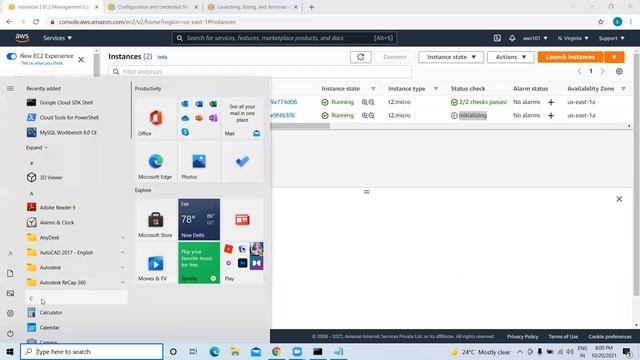Screen dimensions: 640x360
Task: Open N. Virginia region dropdown
Action: tap(573, 38)
